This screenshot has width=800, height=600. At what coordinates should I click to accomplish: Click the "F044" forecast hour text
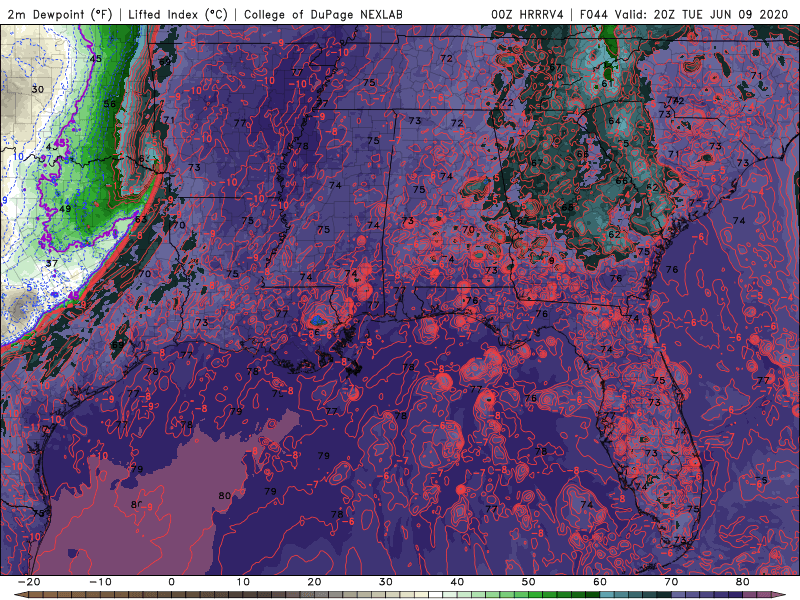click(594, 14)
